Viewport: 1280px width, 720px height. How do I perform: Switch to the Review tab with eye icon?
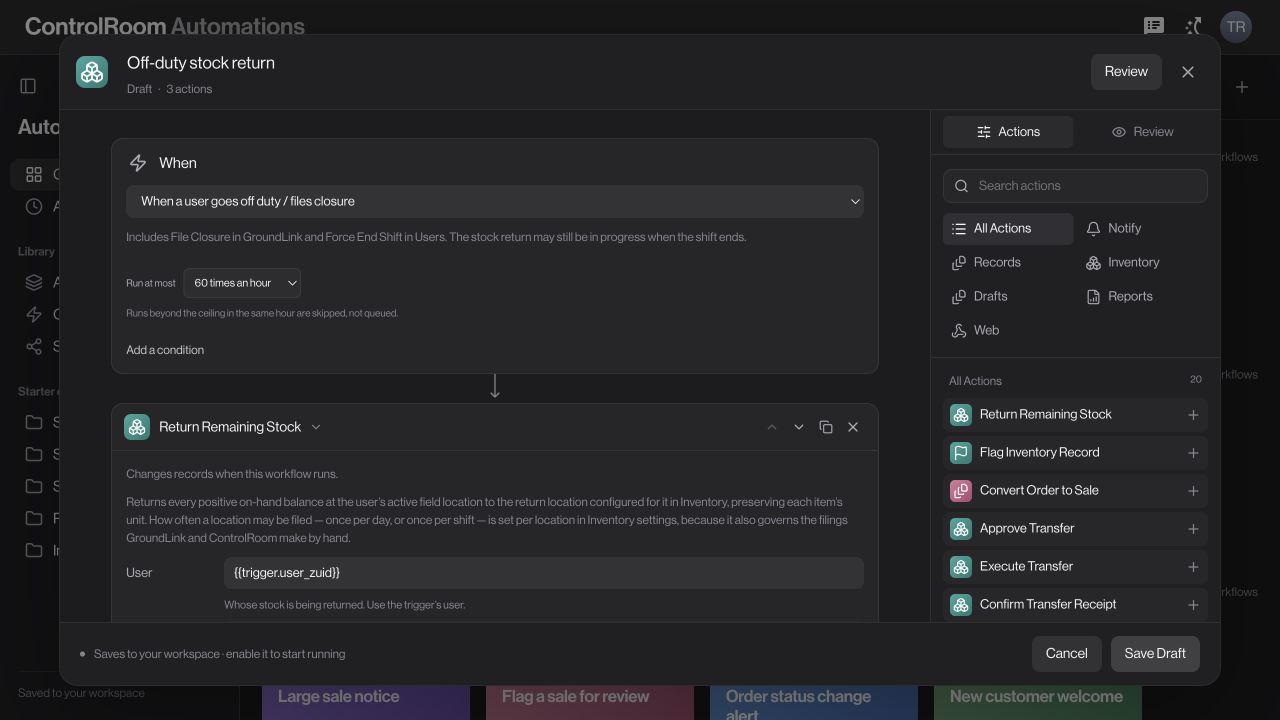pyautogui.click(x=1142, y=132)
